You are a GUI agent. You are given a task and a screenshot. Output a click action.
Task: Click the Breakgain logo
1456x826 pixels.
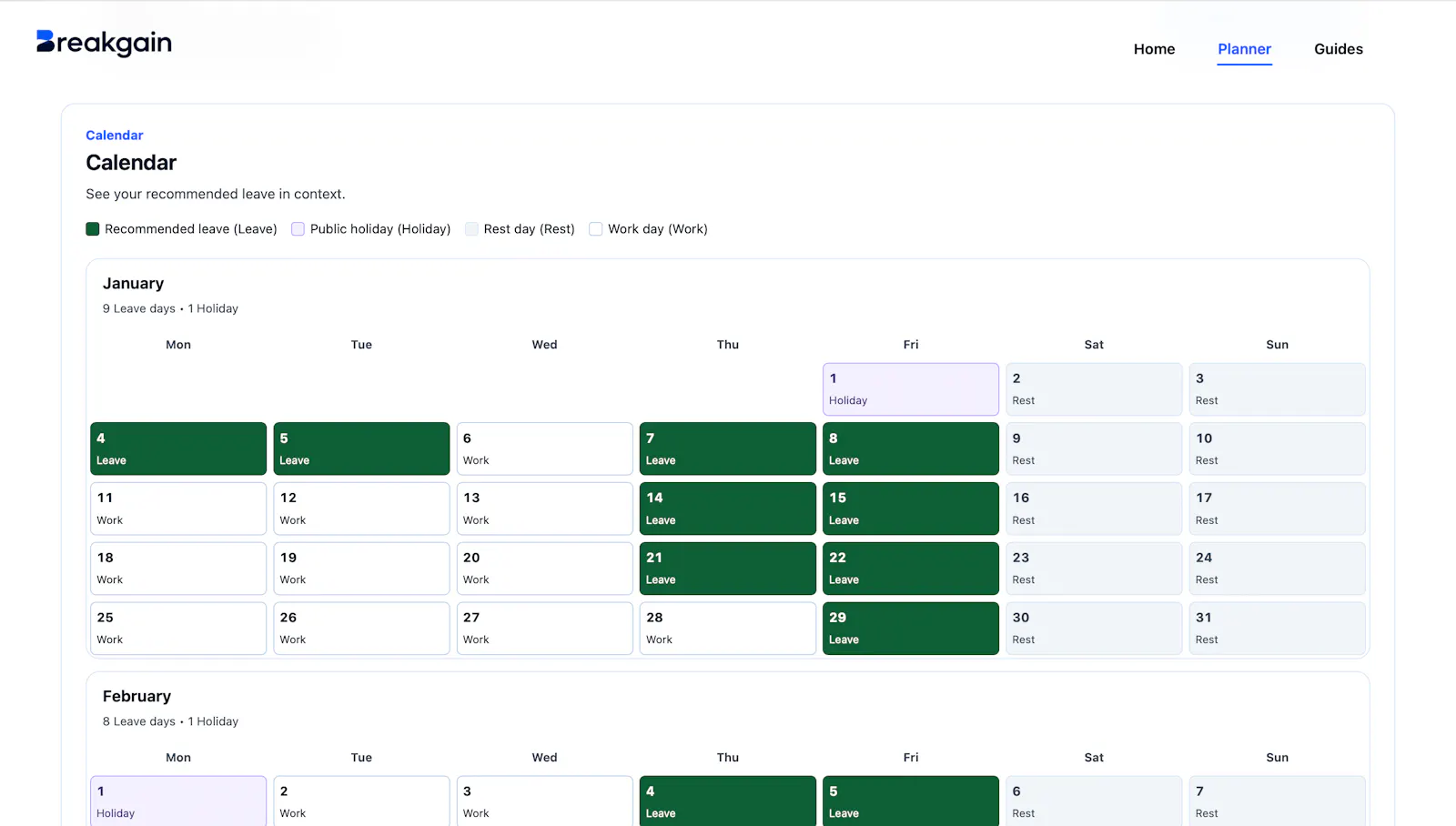coord(104,43)
